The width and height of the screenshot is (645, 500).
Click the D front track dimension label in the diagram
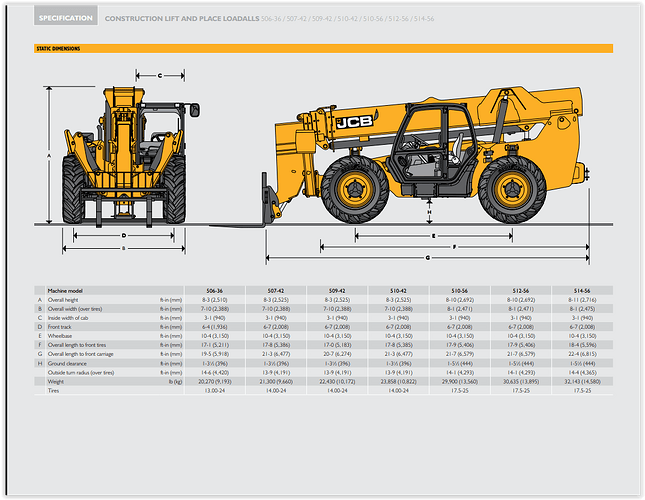point(124,236)
